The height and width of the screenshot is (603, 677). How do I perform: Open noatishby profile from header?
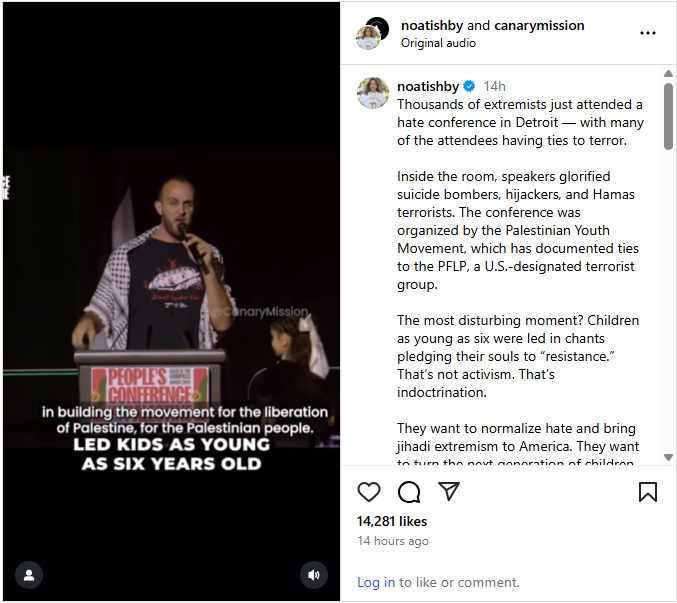[432, 25]
